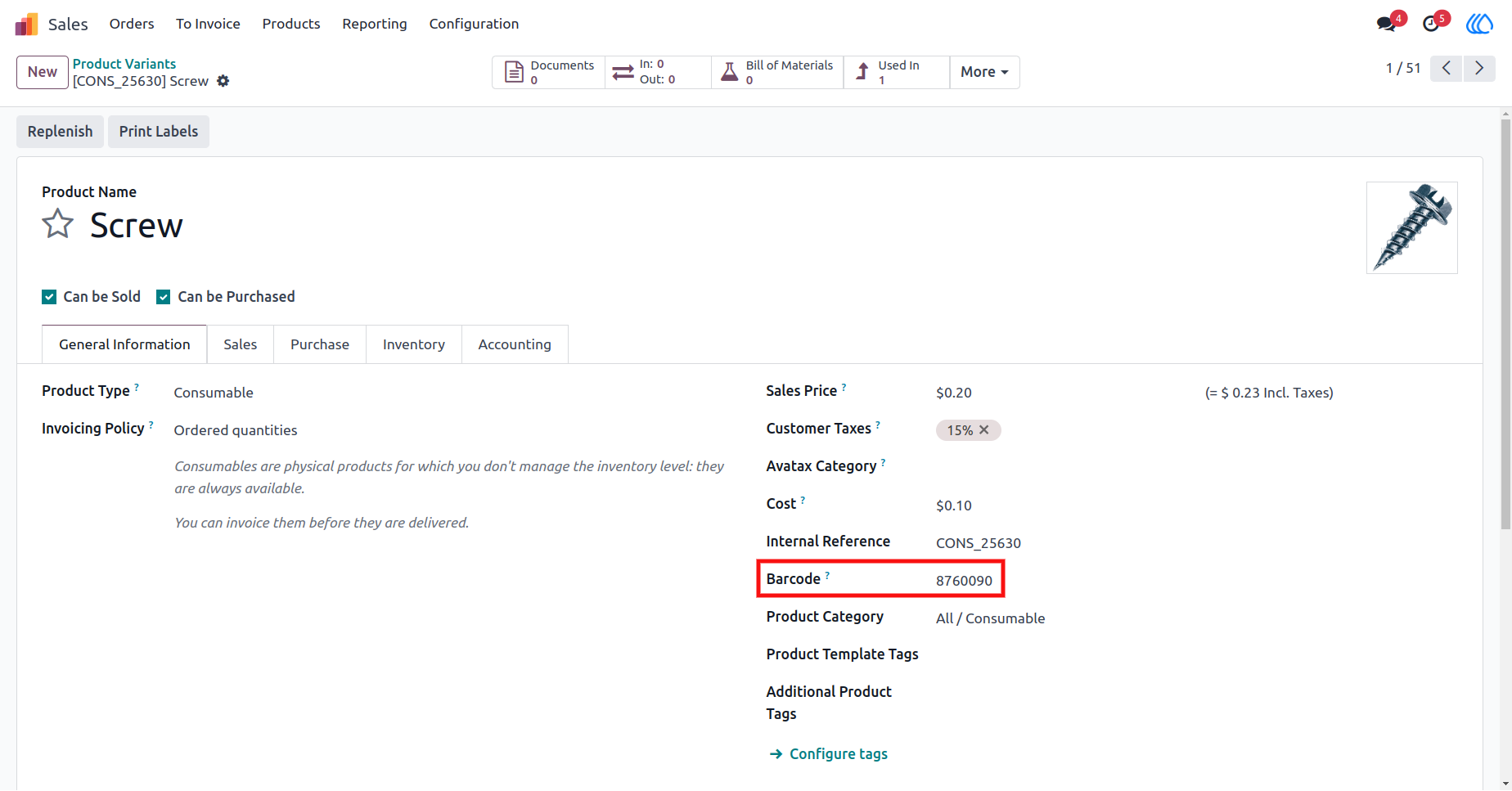This screenshot has height=791, width=1512.
Task: Switch to the Purchase tab
Action: [320, 344]
